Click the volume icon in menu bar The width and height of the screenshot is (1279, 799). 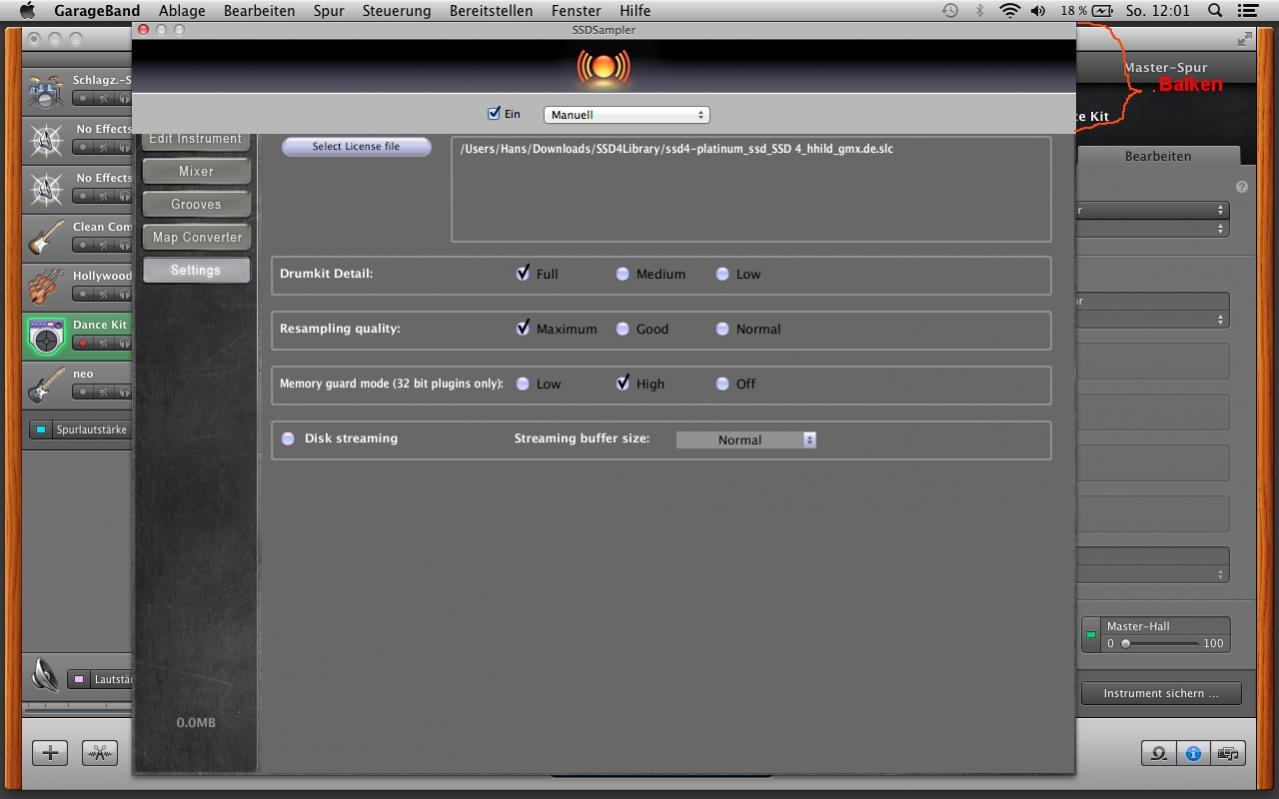point(1038,11)
